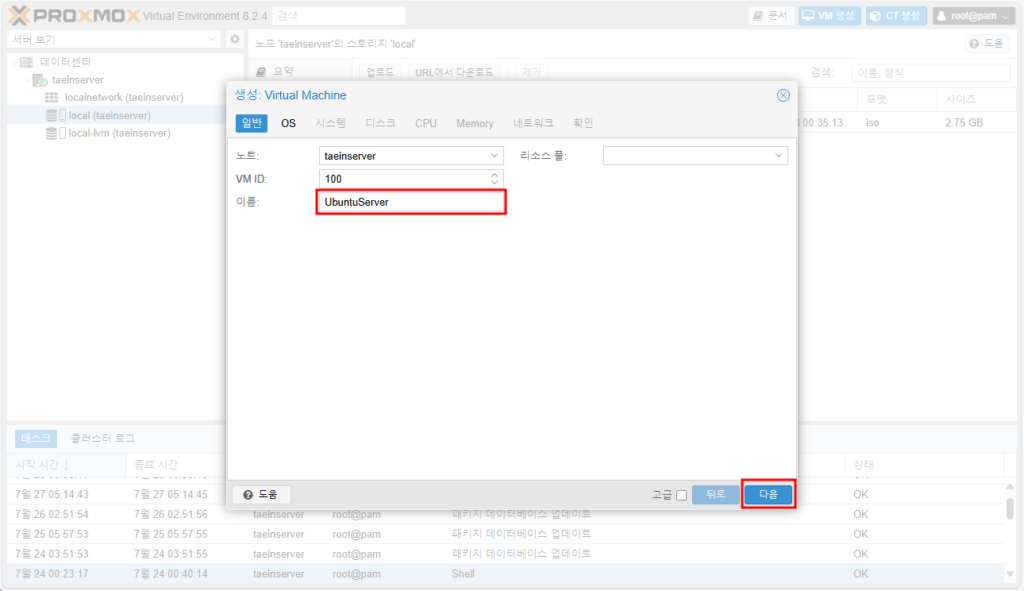This screenshot has width=1024, height=591.
Task: Click the Back (뒤로) button
Action: (716, 494)
